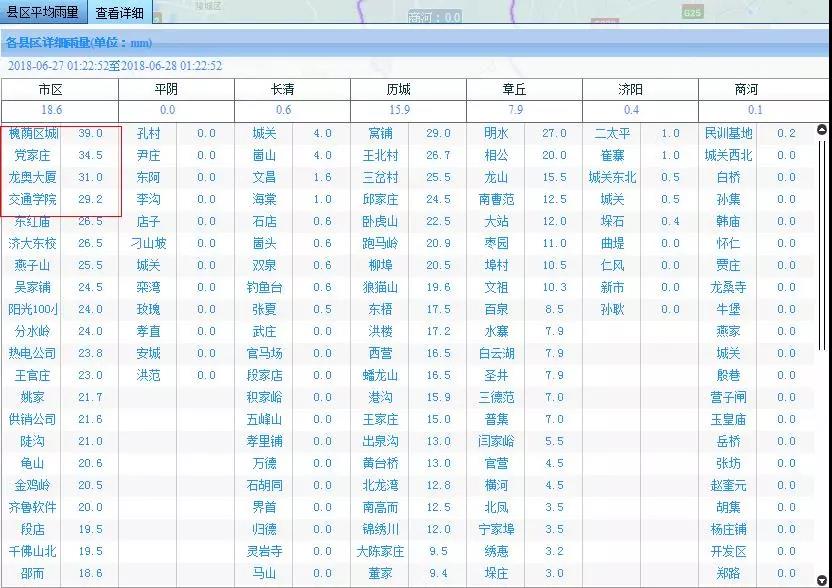Click the 市区 average value 18.6
The width and height of the screenshot is (832, 588).
pos(51,110)
